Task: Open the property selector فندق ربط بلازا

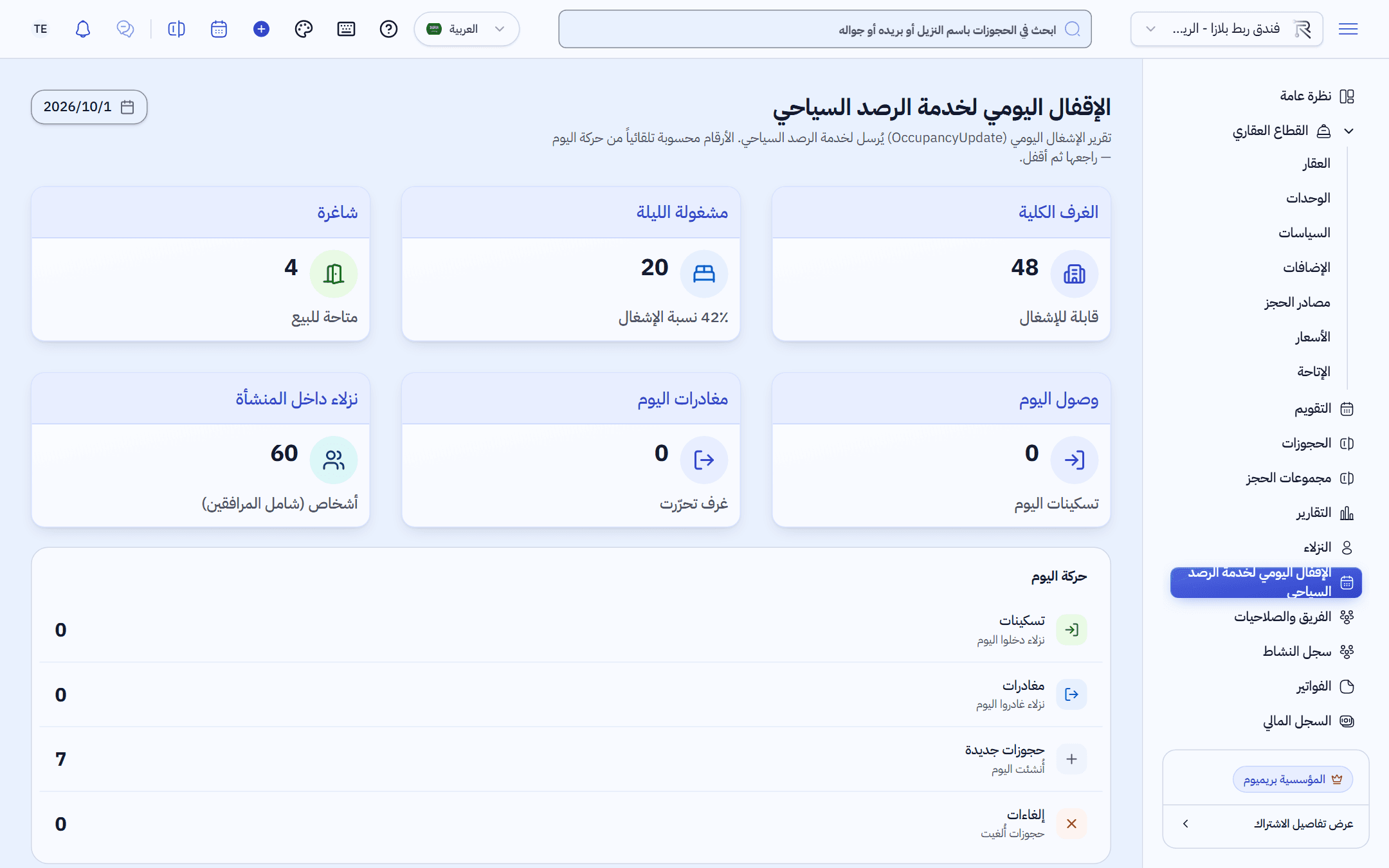Action: point(1226,29)
